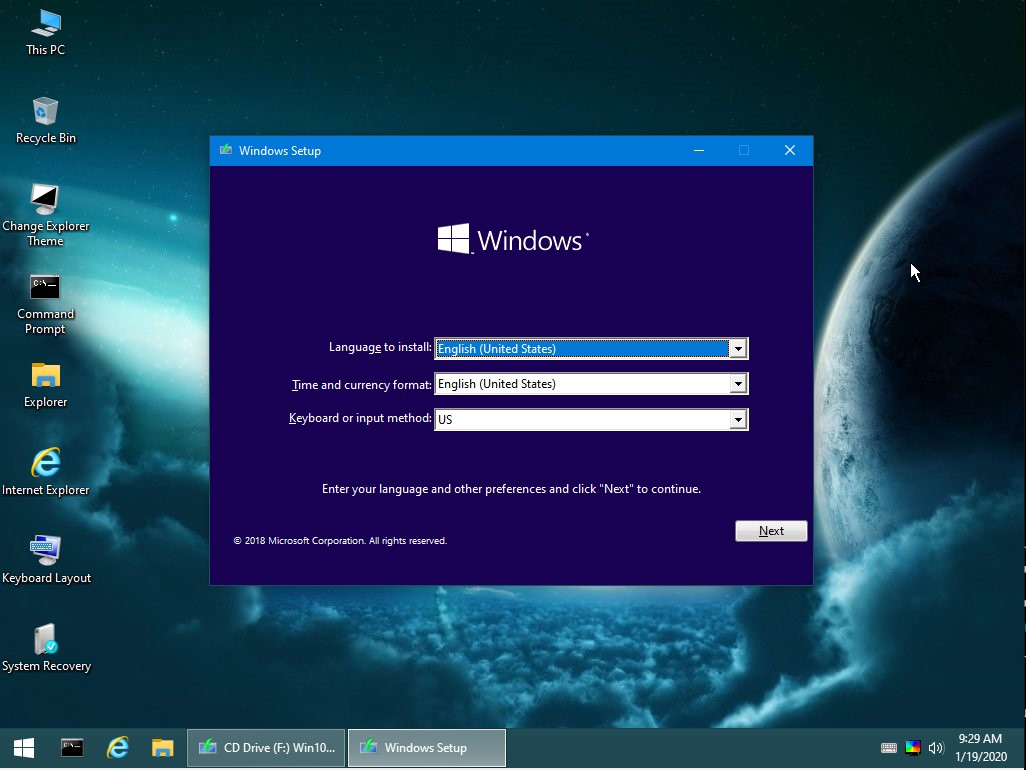Click the Keyboard input method field showing US
The width and height of the screenshot is (1026, 770).
pos(591,419)
